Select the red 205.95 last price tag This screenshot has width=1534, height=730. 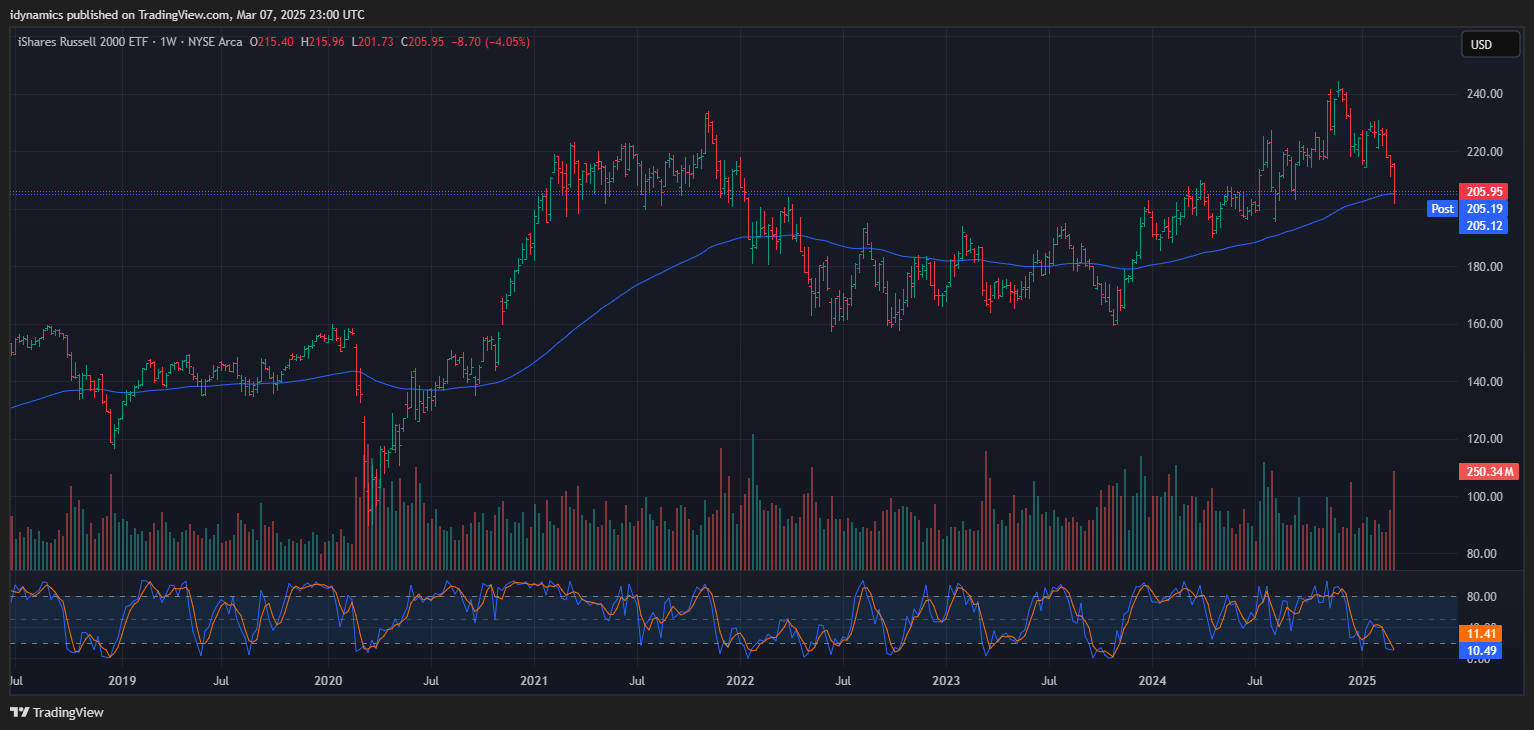[x=1482, y=191]
